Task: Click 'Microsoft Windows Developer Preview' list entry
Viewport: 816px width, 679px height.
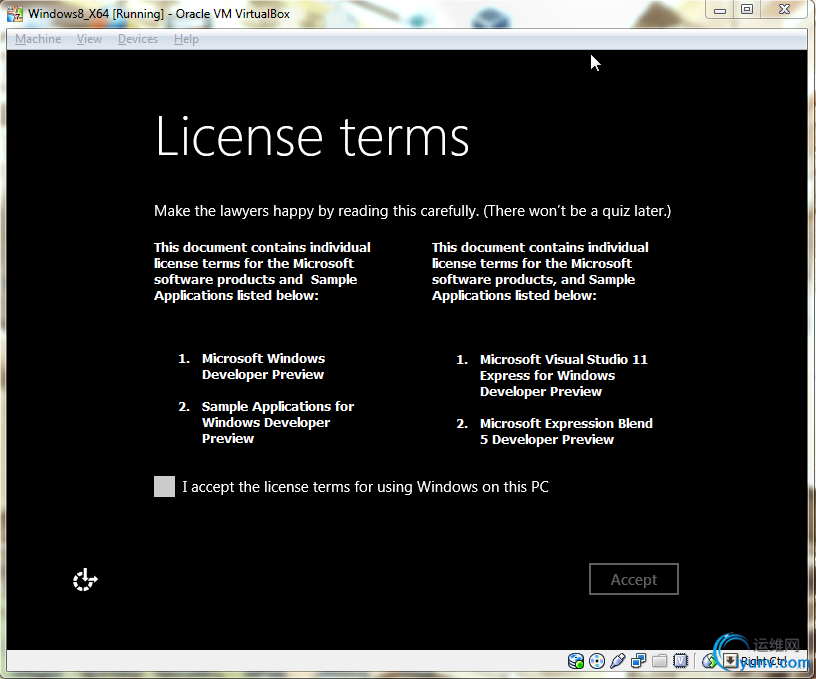Action: click(263, 366)
